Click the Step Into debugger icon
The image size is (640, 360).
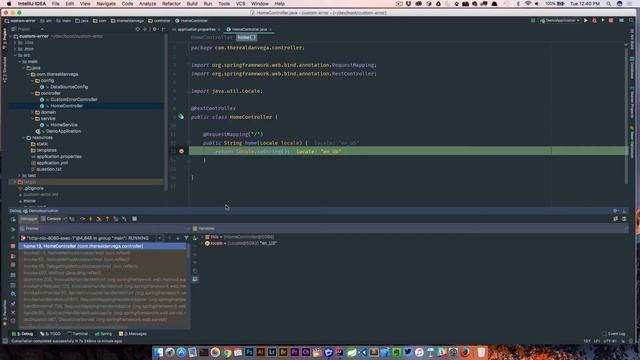point(91,219)
